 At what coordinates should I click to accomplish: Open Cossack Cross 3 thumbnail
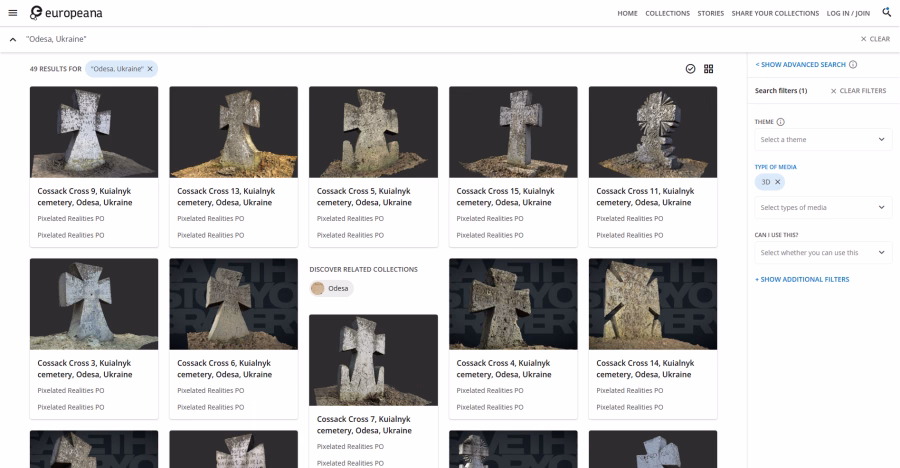[x=94, y=304]
